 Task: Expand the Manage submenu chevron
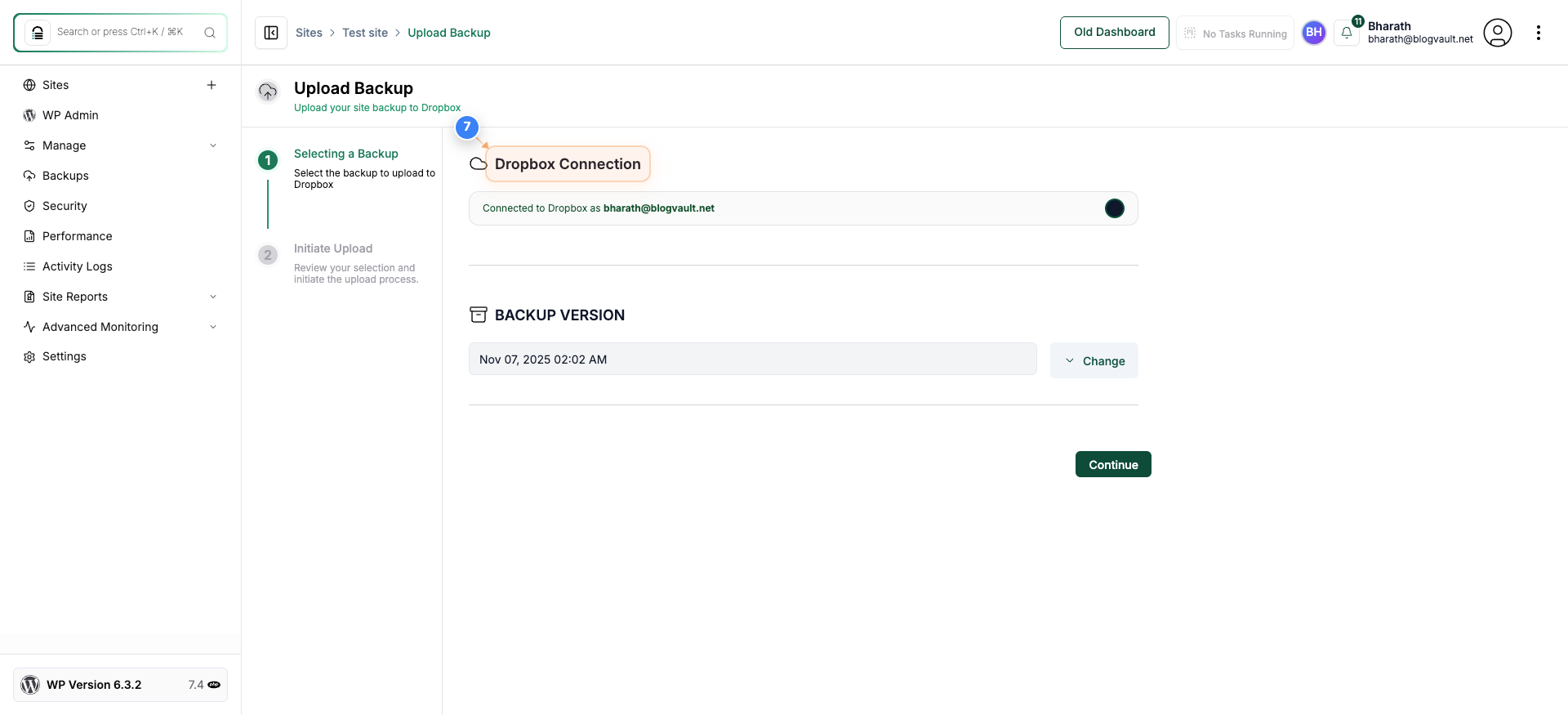pos(213,145)
